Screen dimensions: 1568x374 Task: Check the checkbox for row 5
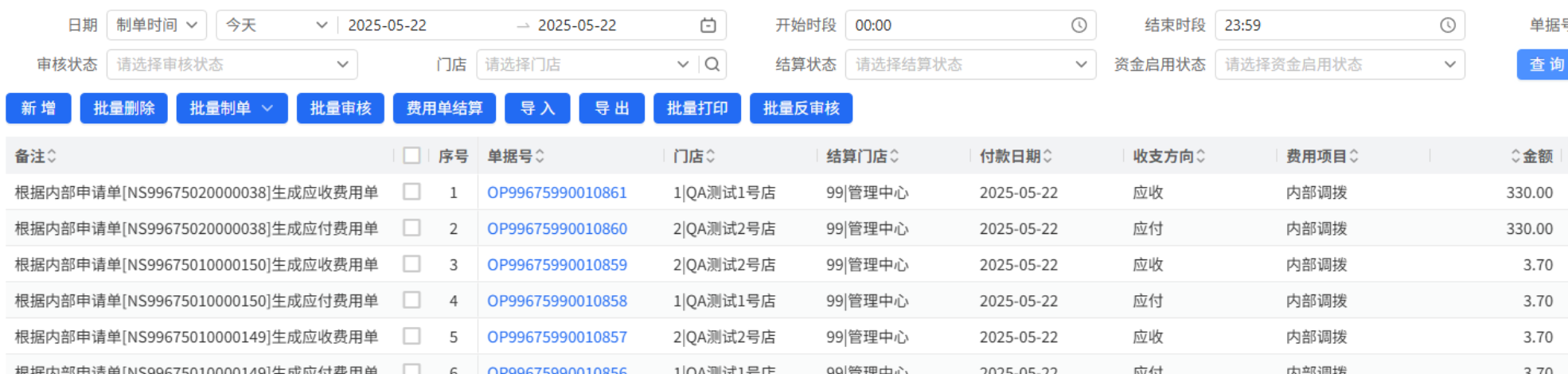tap(412, 336)
